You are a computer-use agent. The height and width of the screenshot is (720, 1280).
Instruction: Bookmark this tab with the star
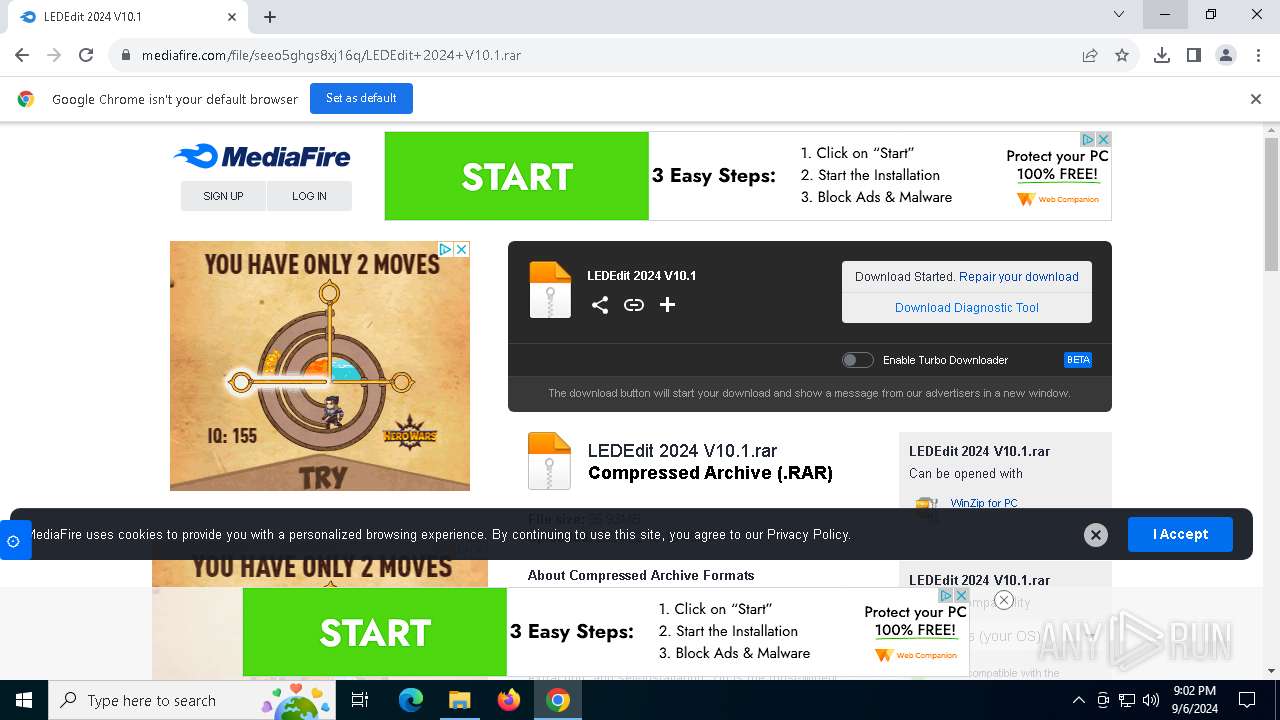(x=1122, y=55)
